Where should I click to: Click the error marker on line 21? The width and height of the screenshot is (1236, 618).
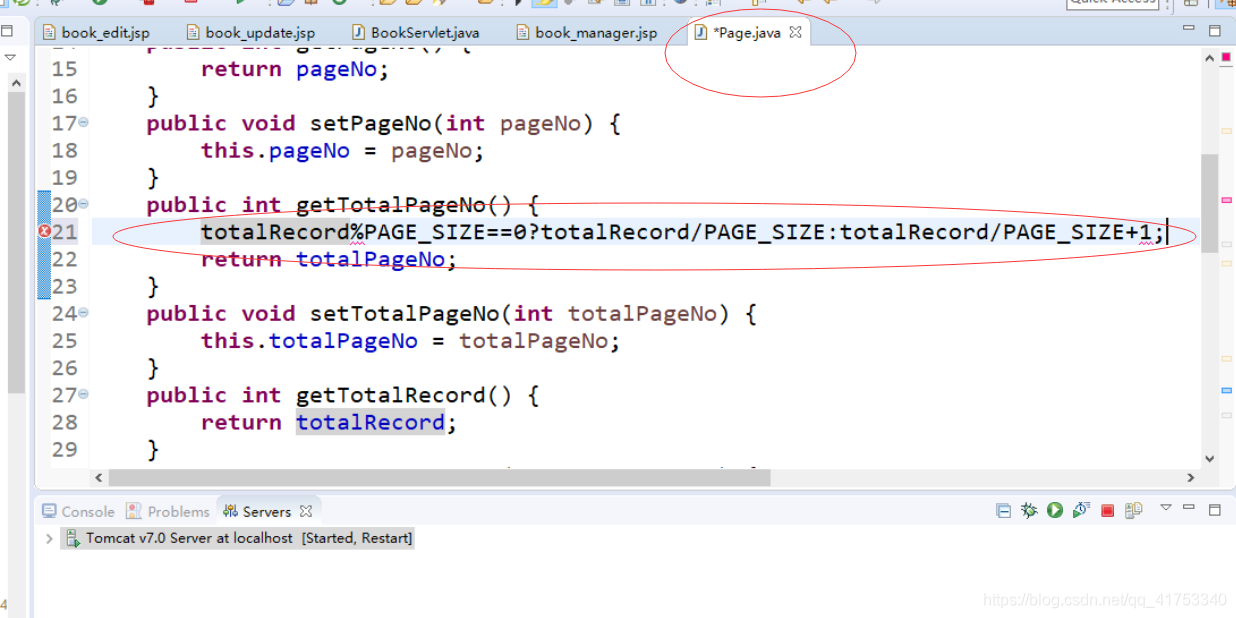(43, 232)
